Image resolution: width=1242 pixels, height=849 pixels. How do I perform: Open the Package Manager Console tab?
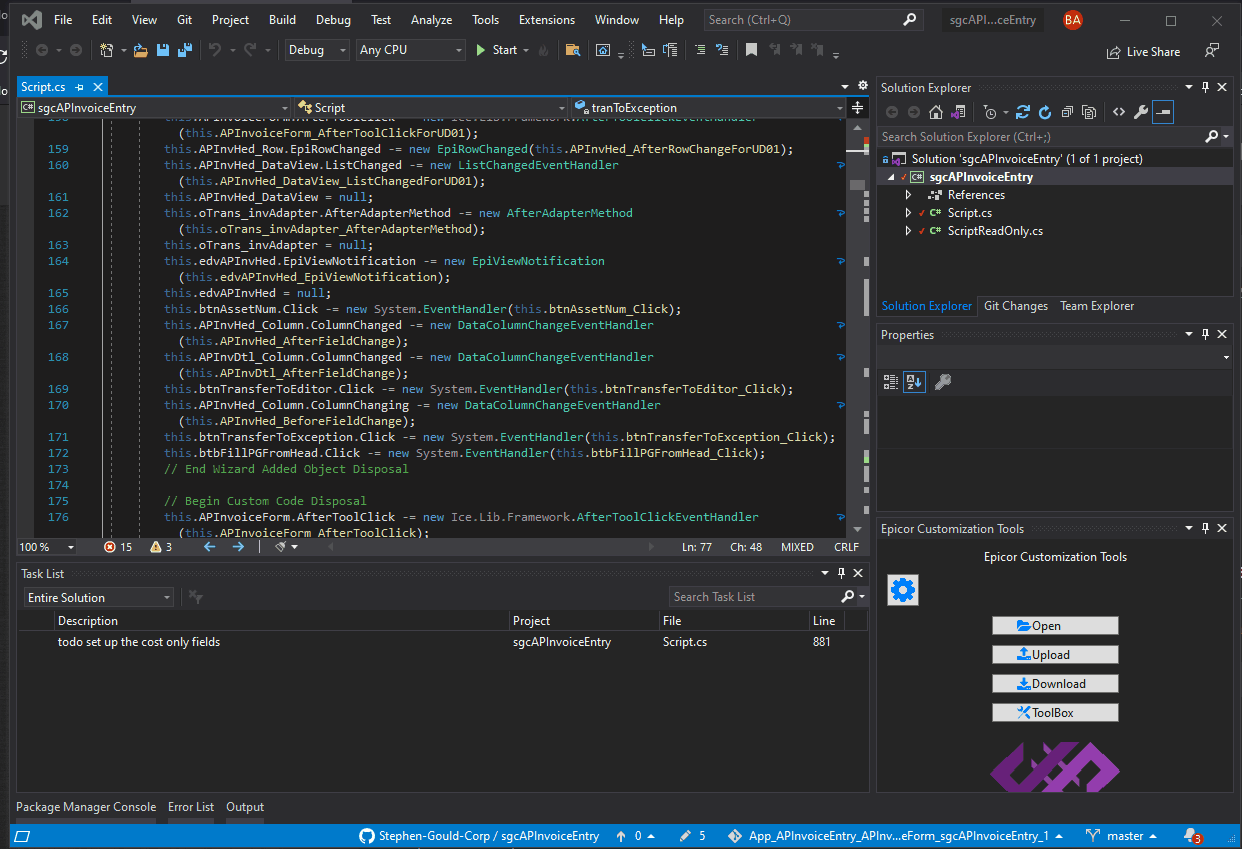(x=86, y=807)
